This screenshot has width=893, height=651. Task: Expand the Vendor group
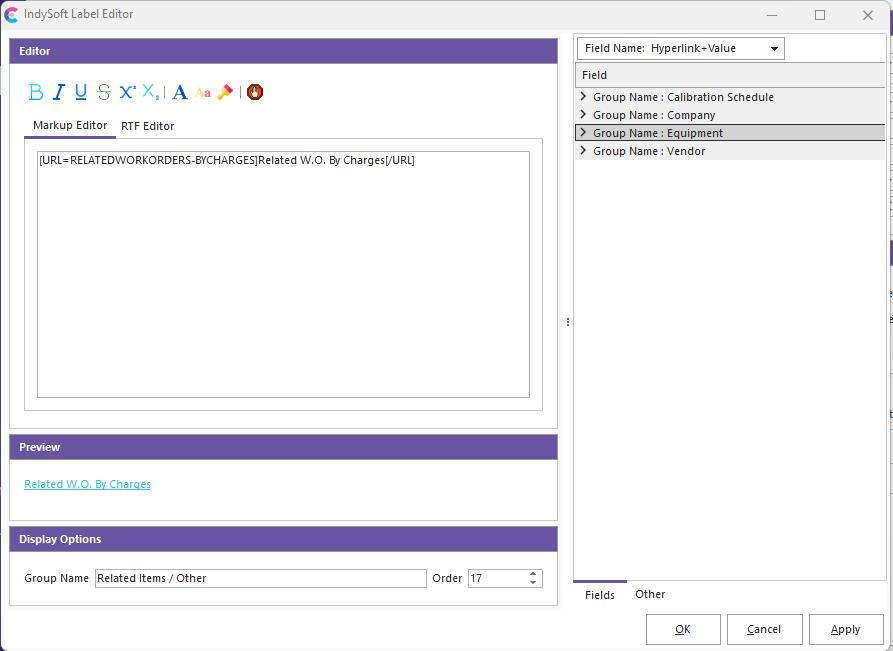point(583,151)
